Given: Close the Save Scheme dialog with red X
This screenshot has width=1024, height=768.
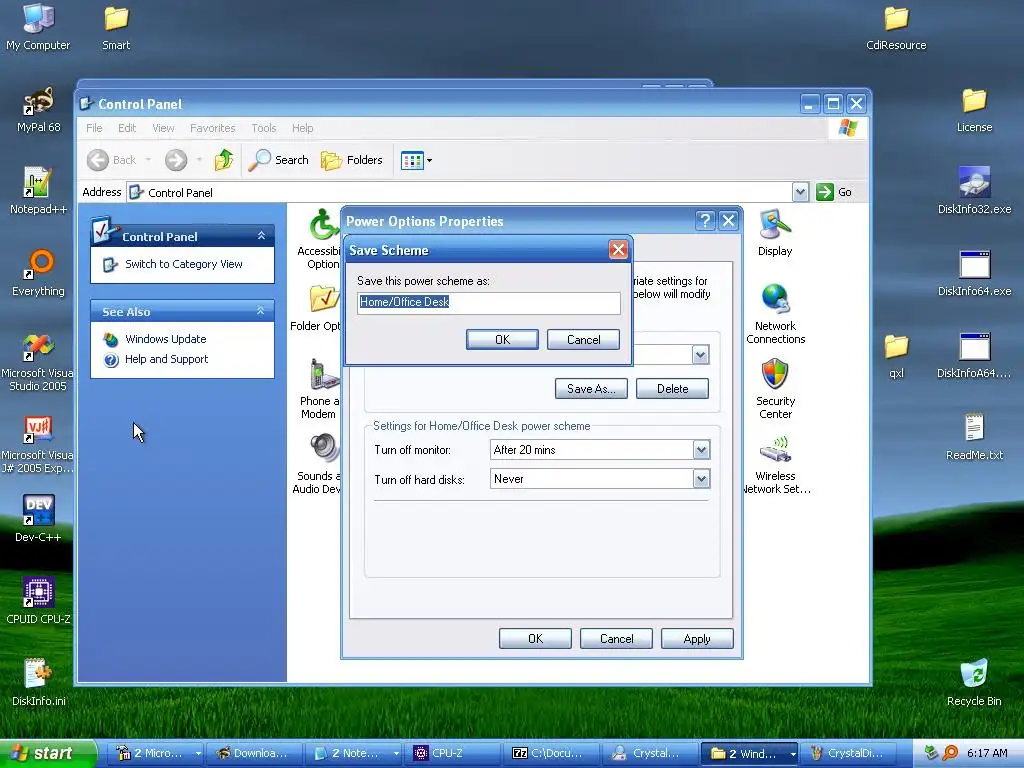Looking at the screenshot, I should point(618,249).
